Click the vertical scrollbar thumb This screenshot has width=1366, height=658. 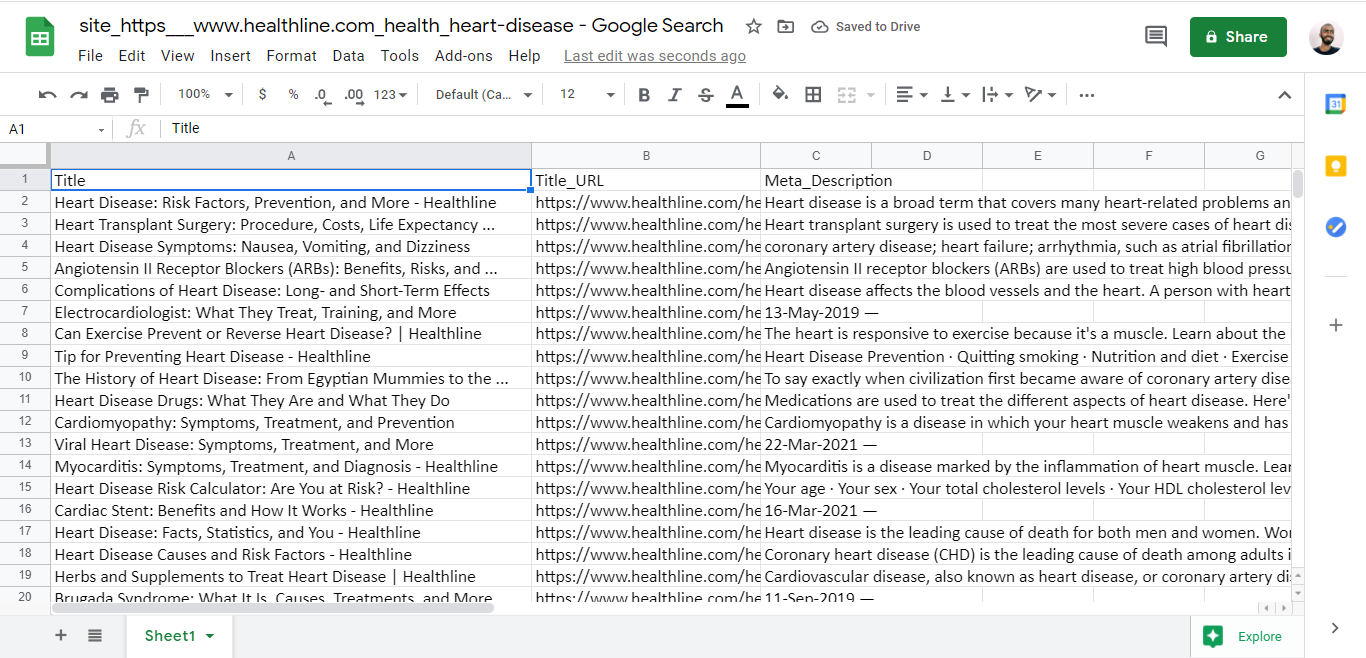tap(1298, 184)
